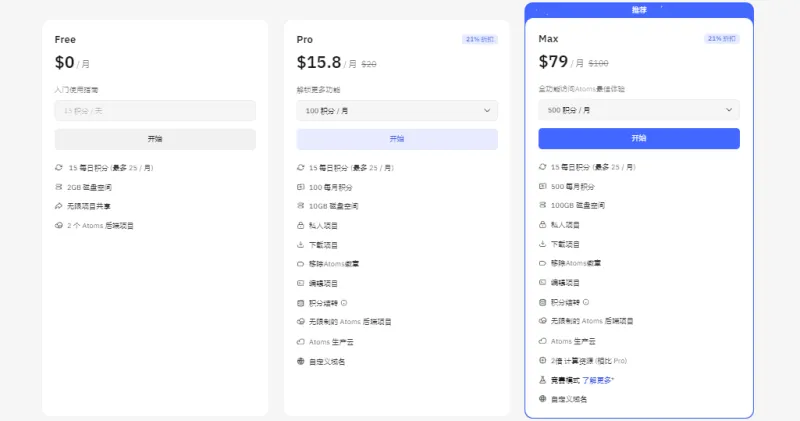
Task: Click the Max plan title
Action: click(x=548, y=38)
